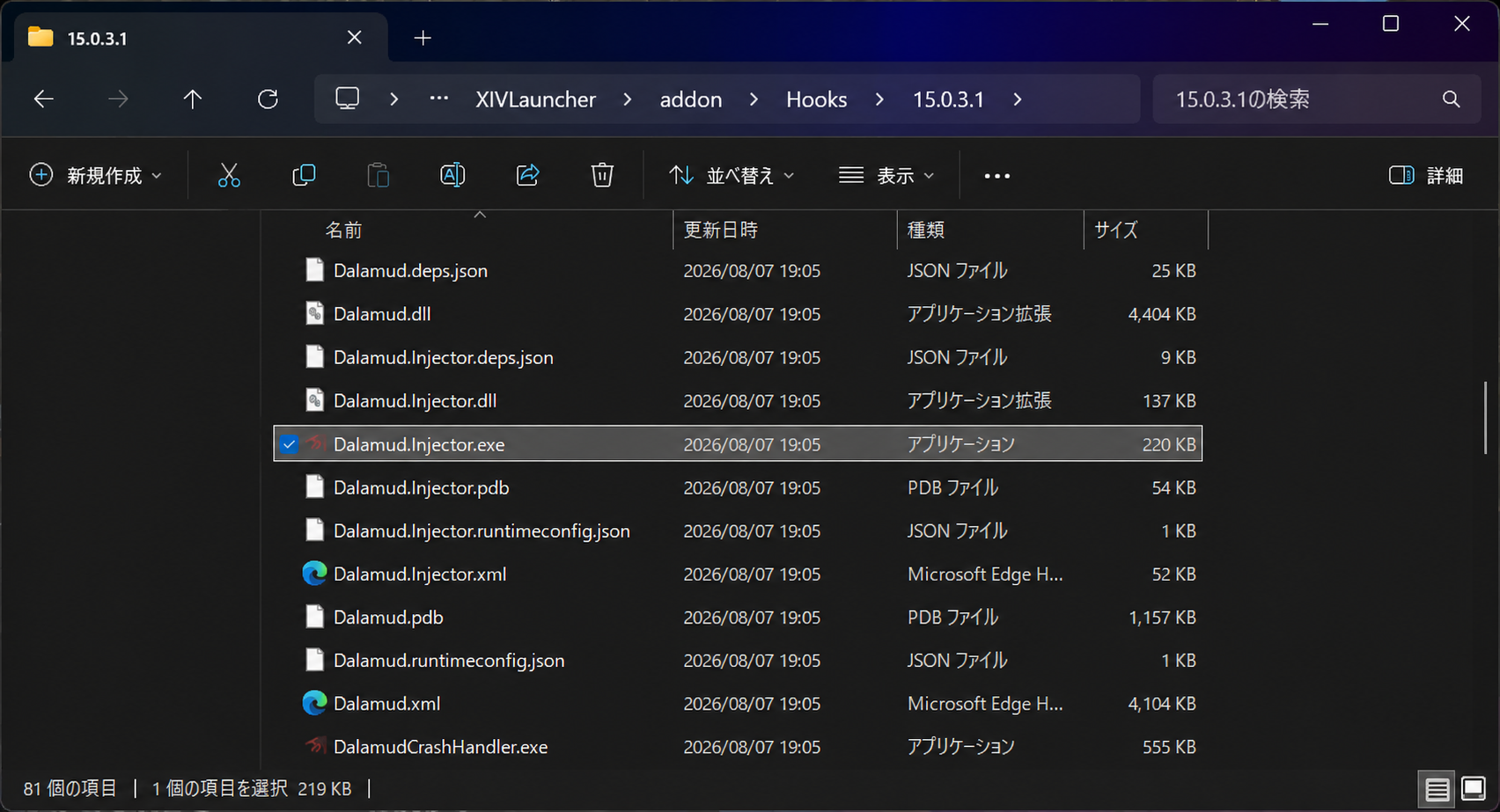This screenshot has width=1500, height=812.
Task: Click the Paste clipboard icon
Action: 378,176
